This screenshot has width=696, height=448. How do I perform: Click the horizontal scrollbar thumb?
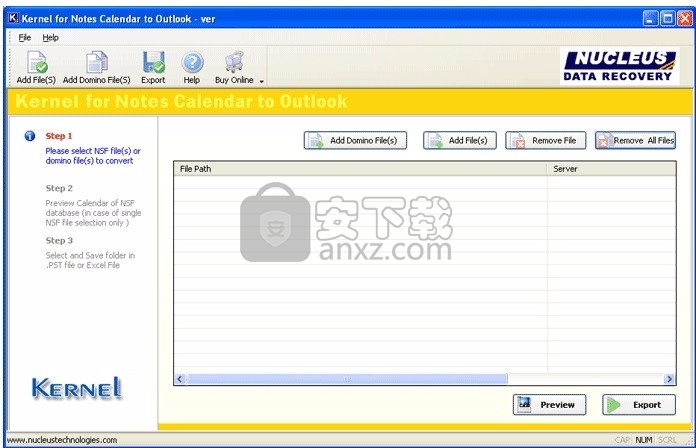[x=347, y=379]
